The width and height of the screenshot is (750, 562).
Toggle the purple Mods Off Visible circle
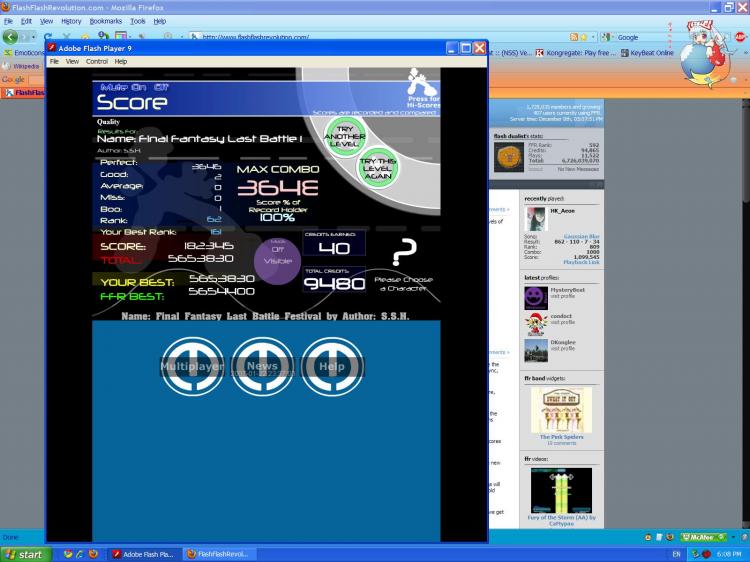[x=277, y=261]
